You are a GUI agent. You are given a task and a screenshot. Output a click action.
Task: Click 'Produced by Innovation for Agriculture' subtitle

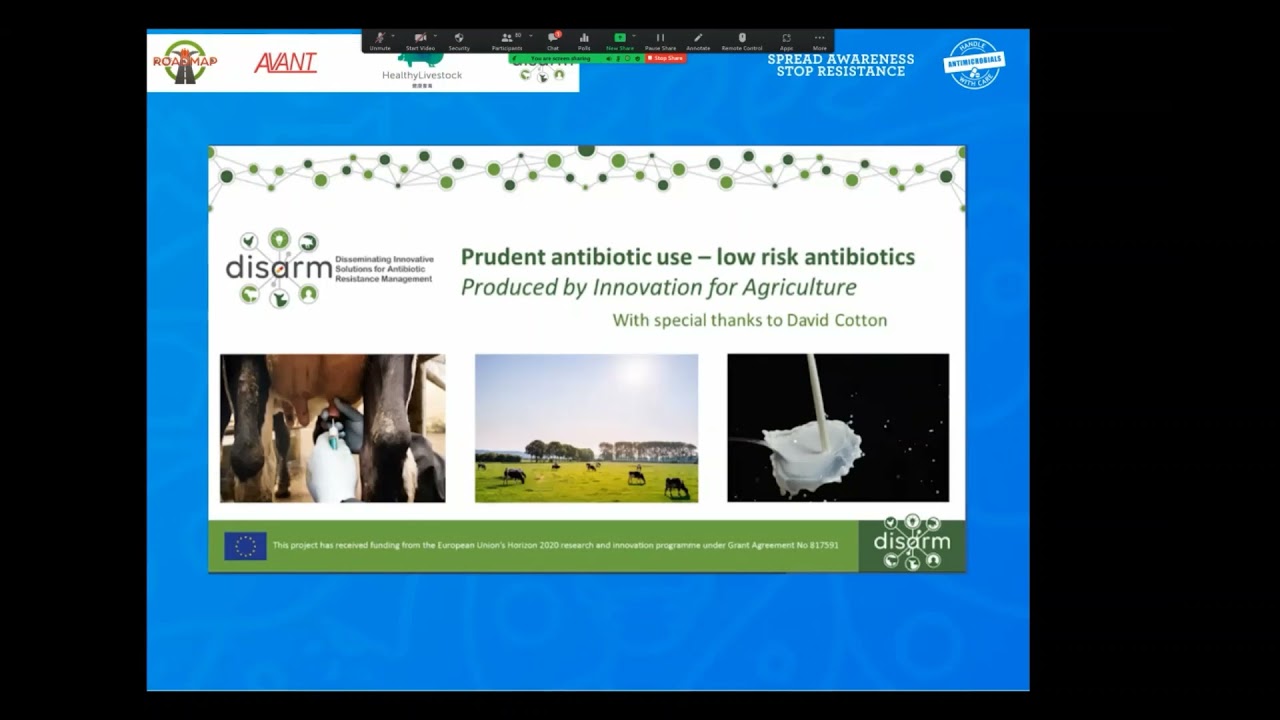tap(659, 288)
